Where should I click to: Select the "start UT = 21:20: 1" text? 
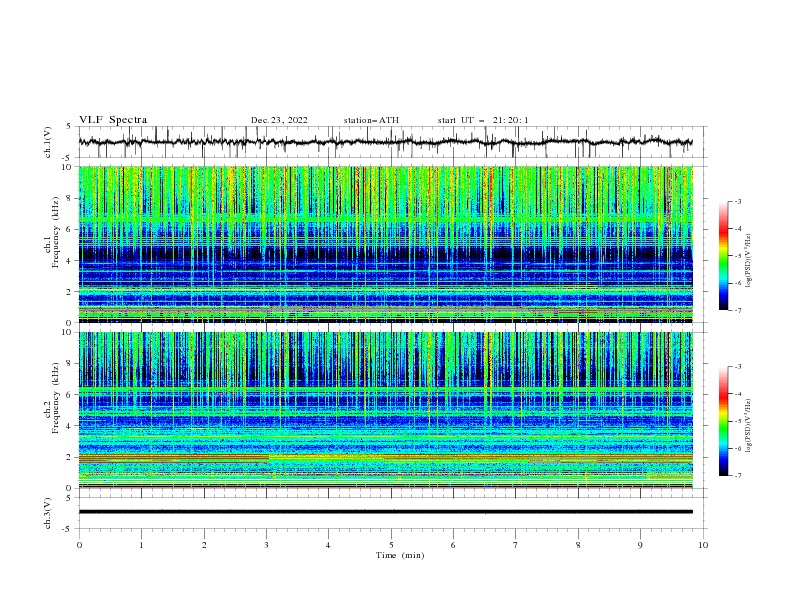483,120
